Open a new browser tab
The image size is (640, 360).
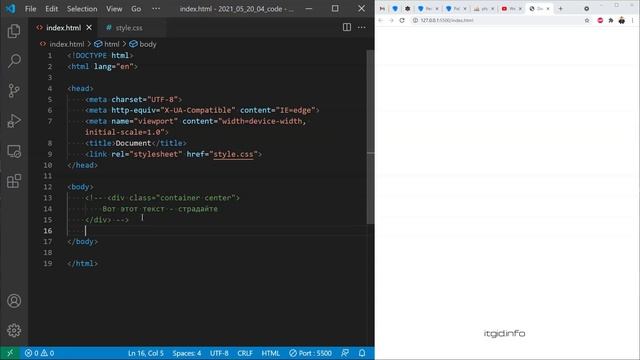tap(560, 9)
